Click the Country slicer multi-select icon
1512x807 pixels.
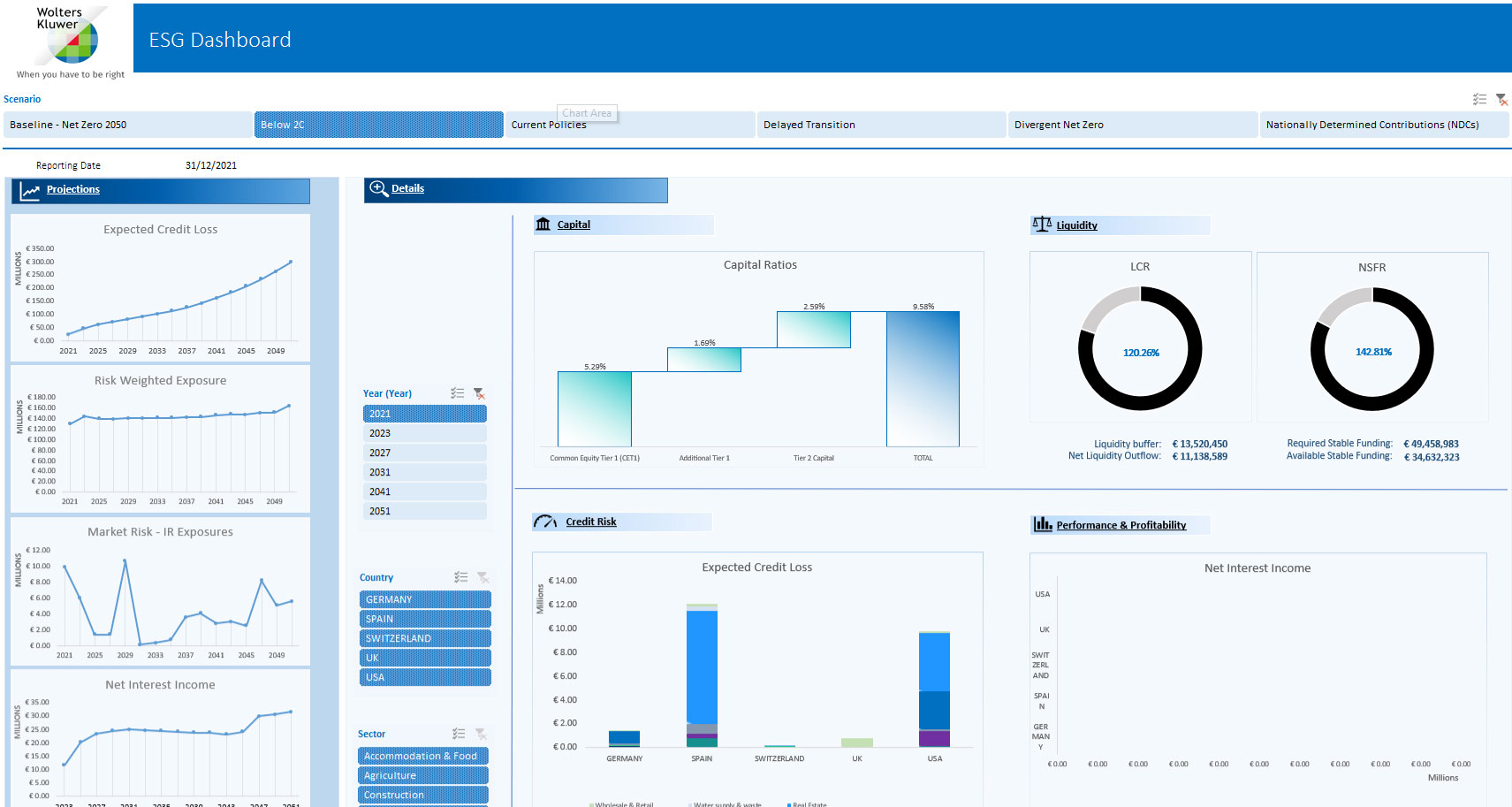point(460,577)
